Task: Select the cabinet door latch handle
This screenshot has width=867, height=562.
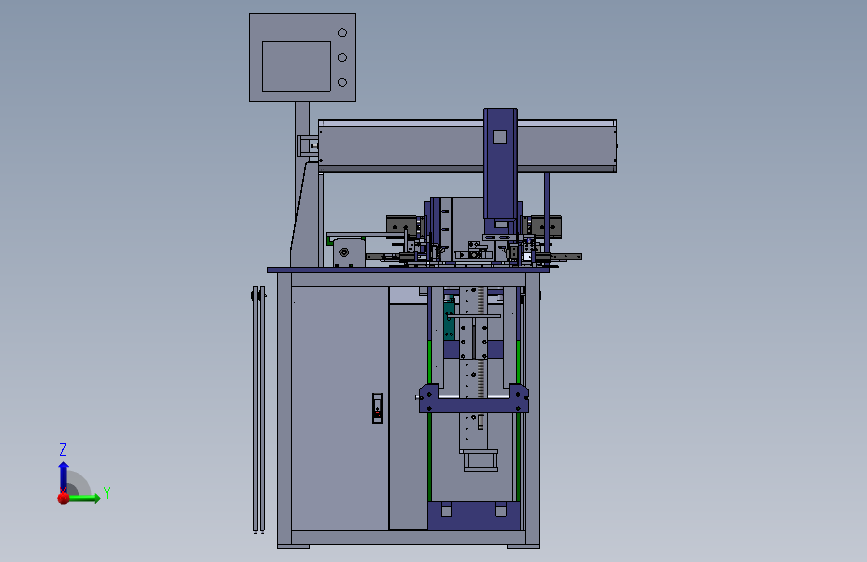Action: 377,408
